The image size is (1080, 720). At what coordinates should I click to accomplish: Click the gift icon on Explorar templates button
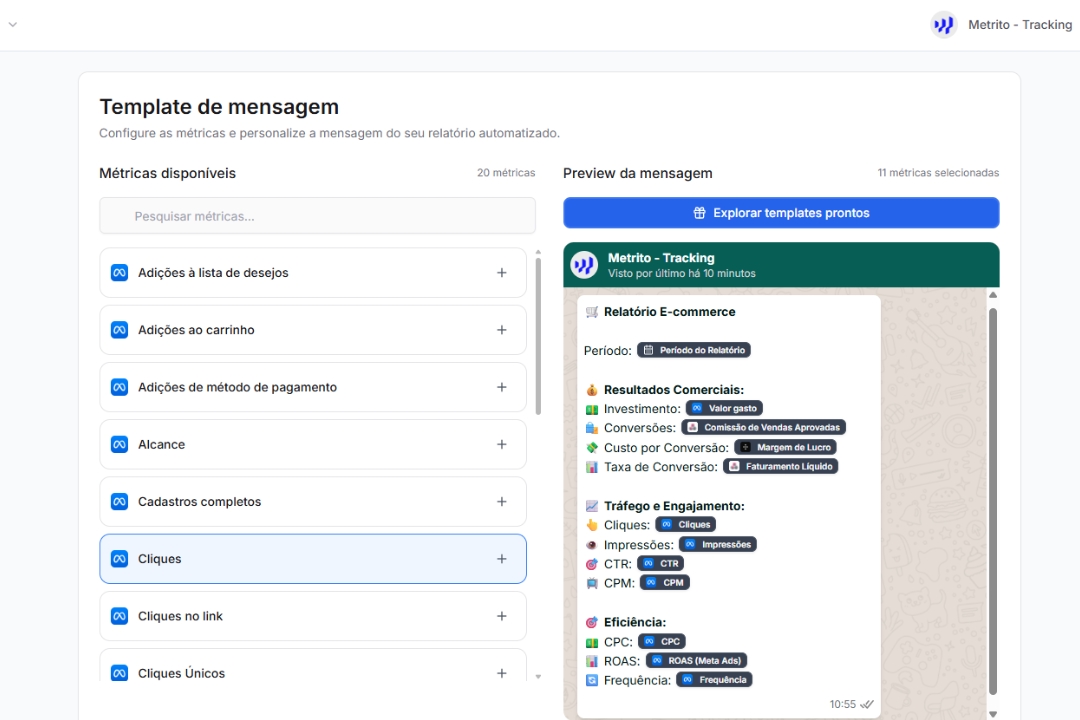(699, 213)
